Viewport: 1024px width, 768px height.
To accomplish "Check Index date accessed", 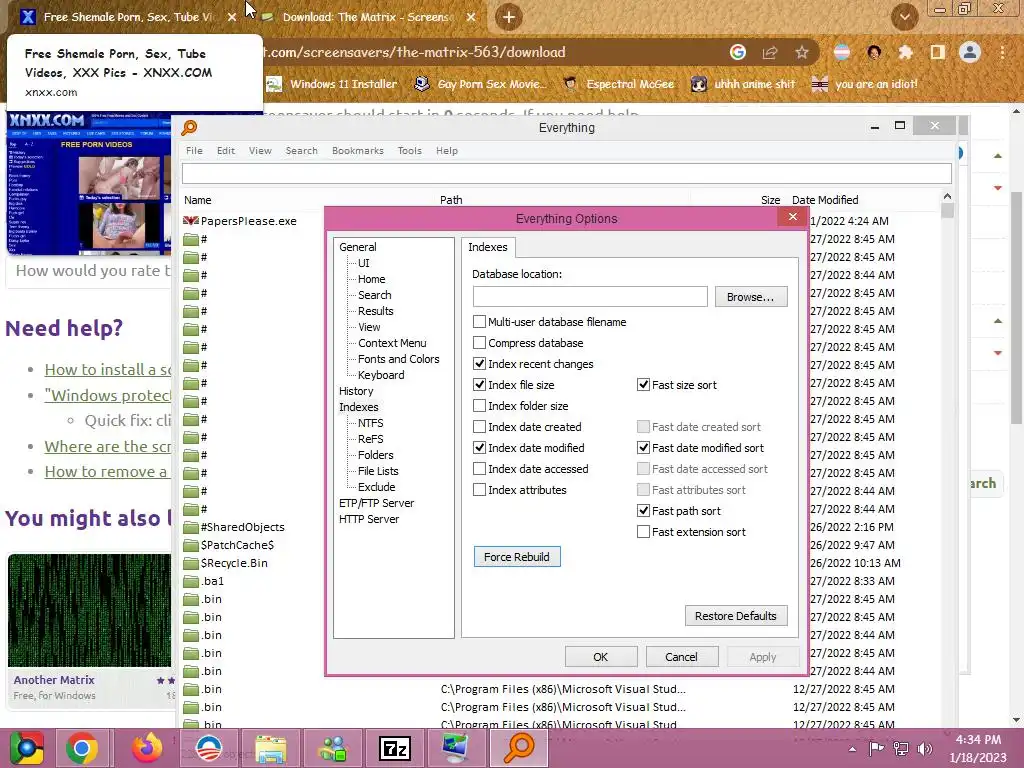I will (479, 468).
